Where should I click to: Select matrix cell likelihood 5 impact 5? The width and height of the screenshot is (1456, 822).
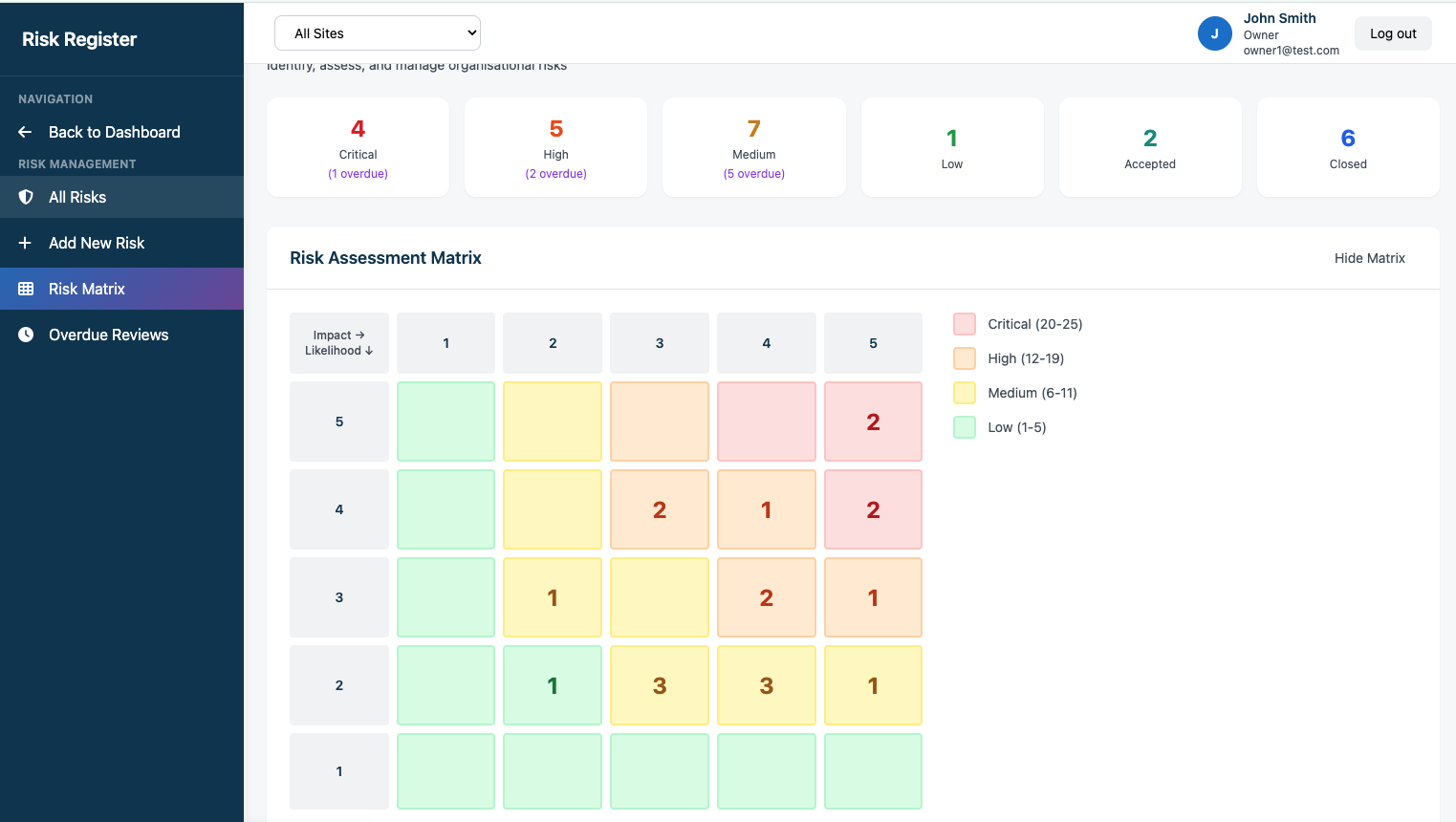(x=873, y=422)
